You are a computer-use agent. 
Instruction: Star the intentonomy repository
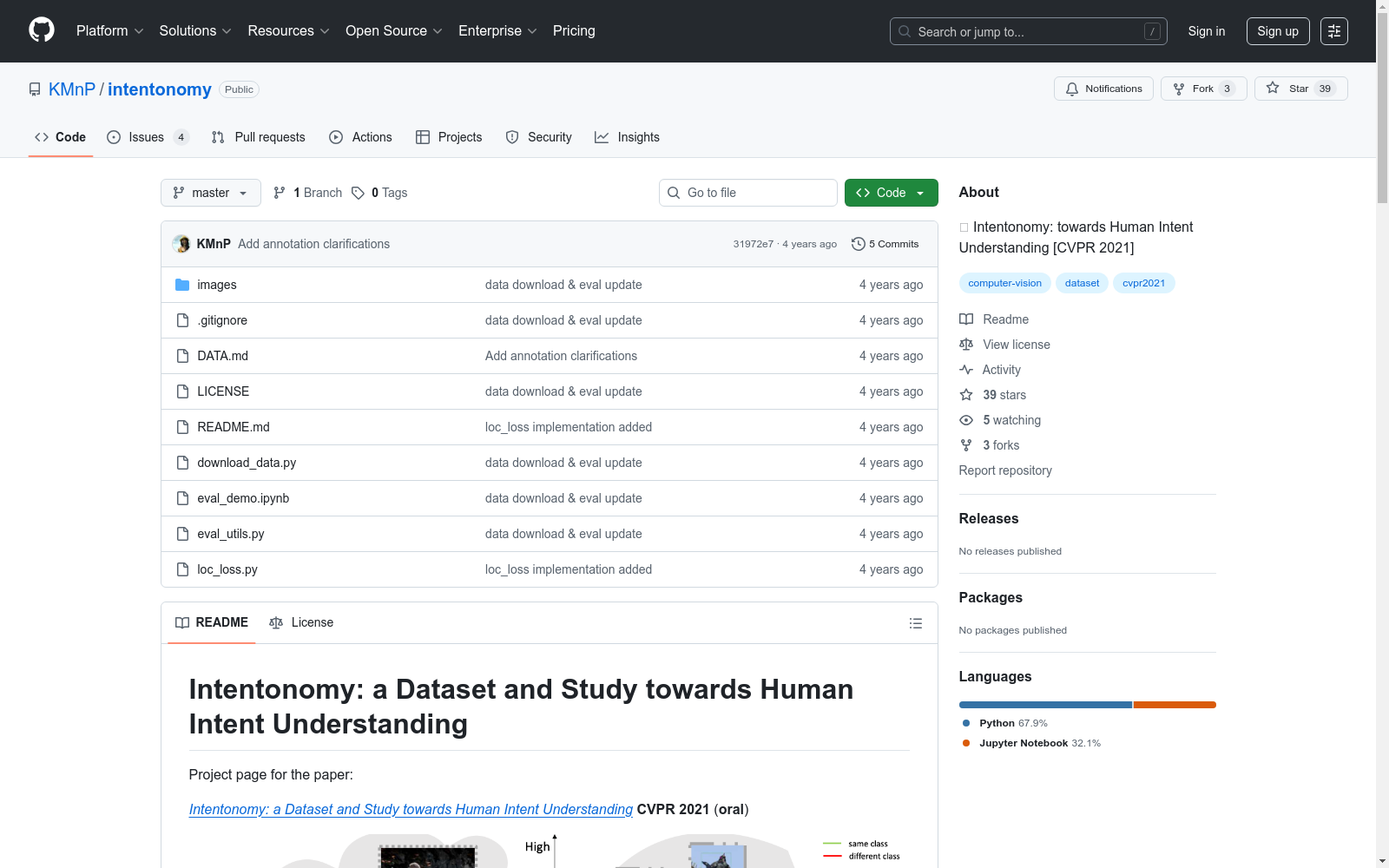[x=1300, y=89]
